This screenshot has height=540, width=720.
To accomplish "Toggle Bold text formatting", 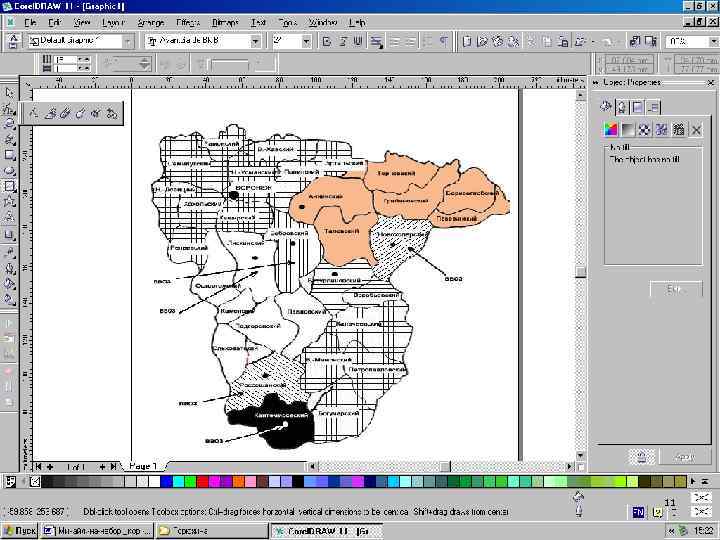I will pyautogui.click(x=326, y=41).
